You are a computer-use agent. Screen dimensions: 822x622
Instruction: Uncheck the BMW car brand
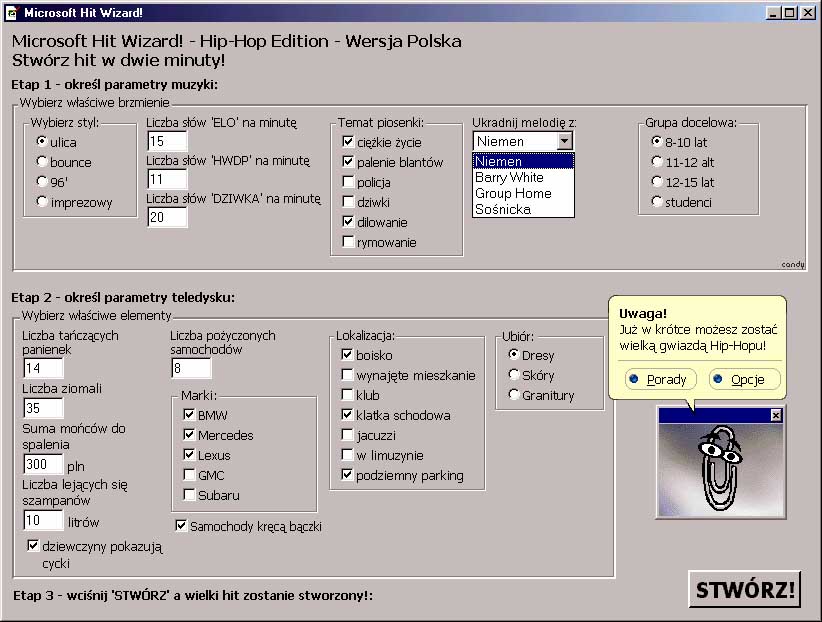[189, 415]
